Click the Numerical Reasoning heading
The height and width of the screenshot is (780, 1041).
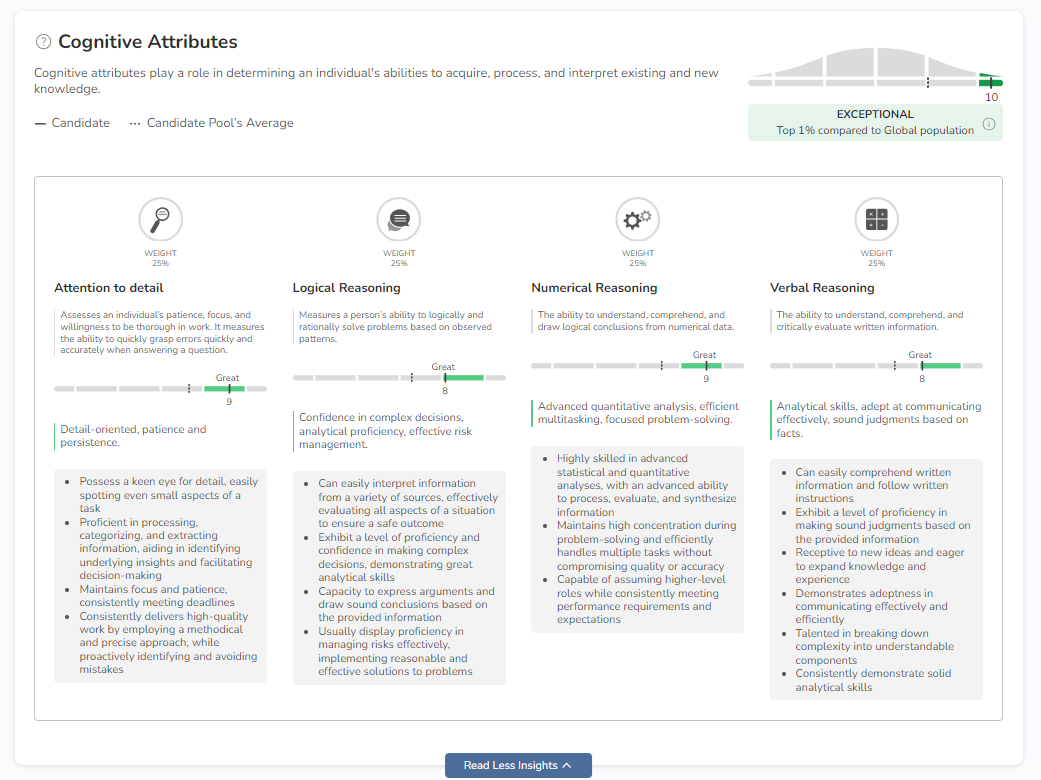click(x=594, y=288)
